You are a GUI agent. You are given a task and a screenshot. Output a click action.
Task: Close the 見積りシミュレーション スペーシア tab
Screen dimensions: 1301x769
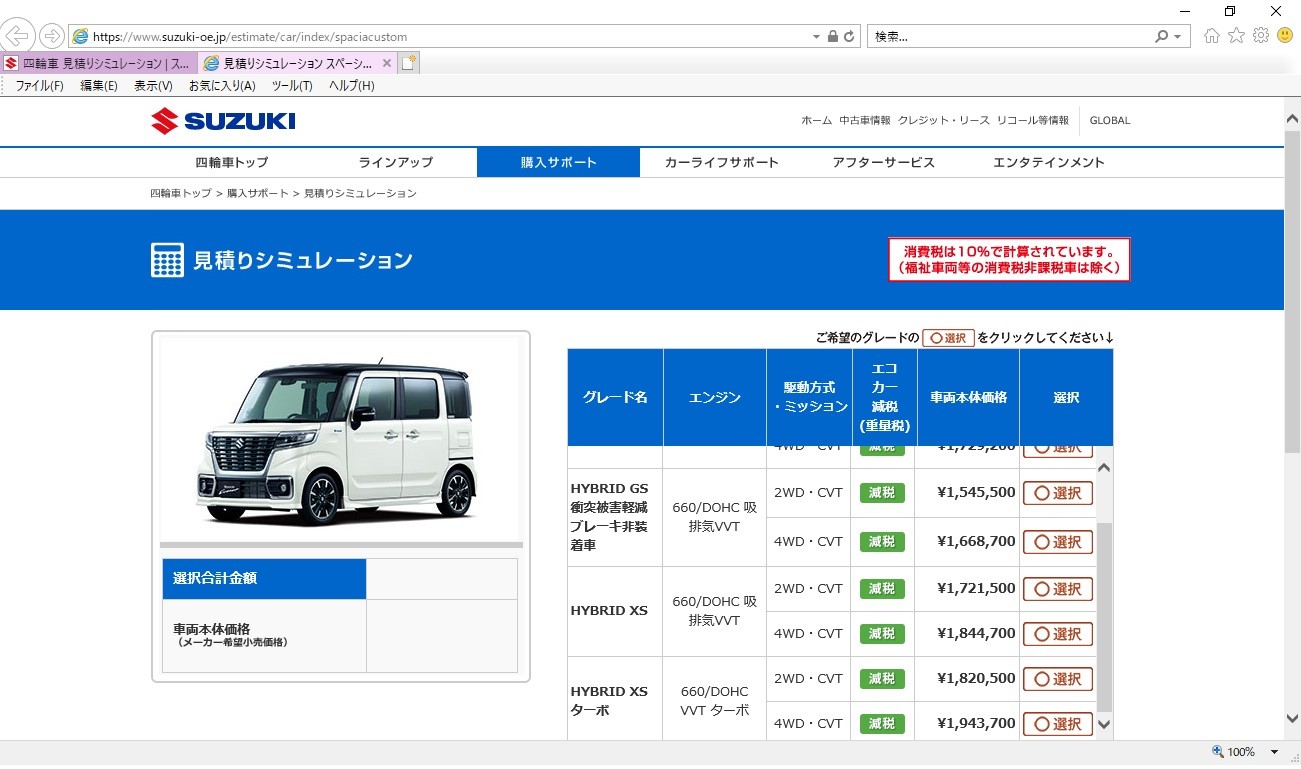(x=387, y=63)
